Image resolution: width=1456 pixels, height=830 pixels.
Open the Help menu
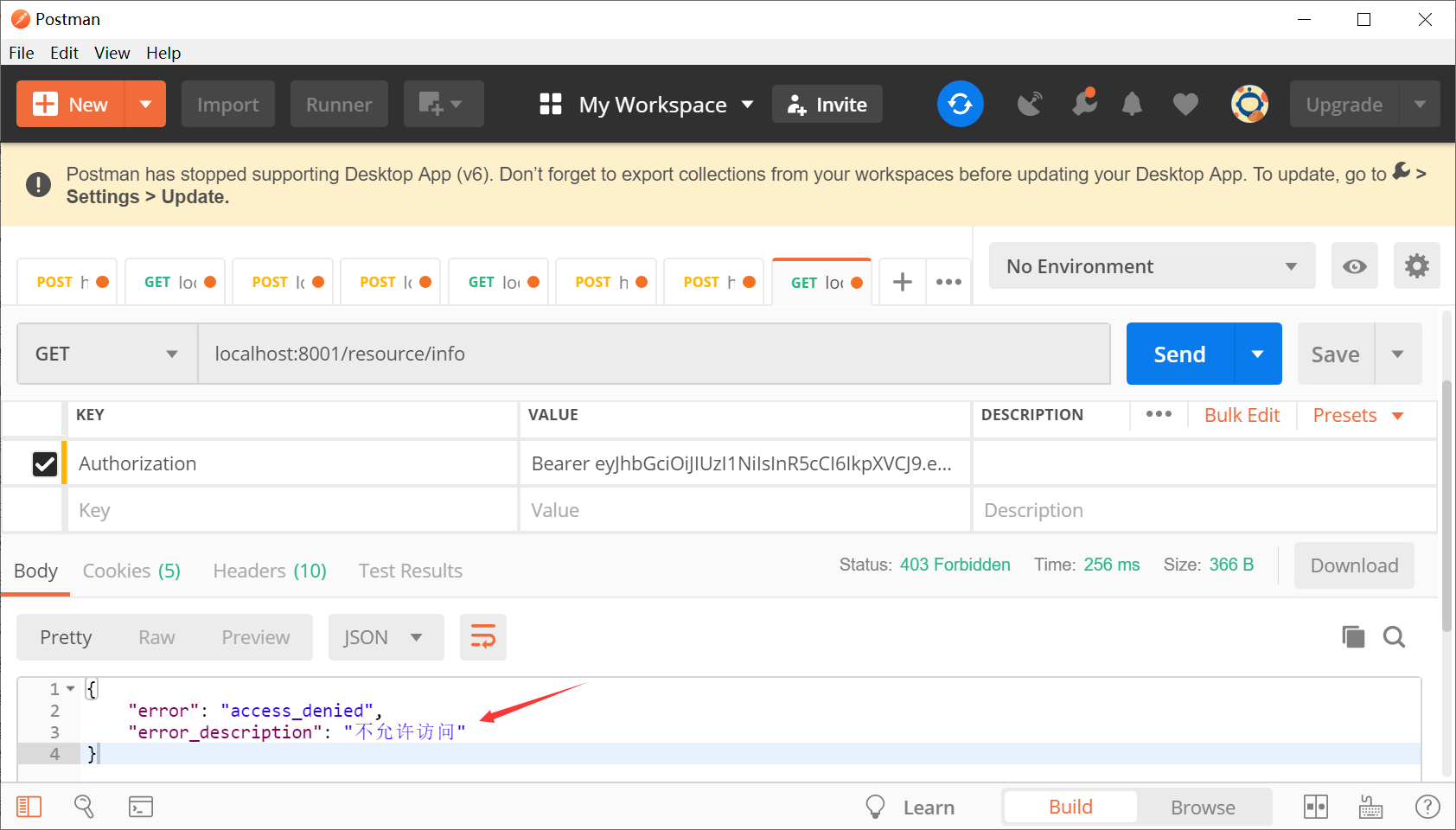pos(163,53)
